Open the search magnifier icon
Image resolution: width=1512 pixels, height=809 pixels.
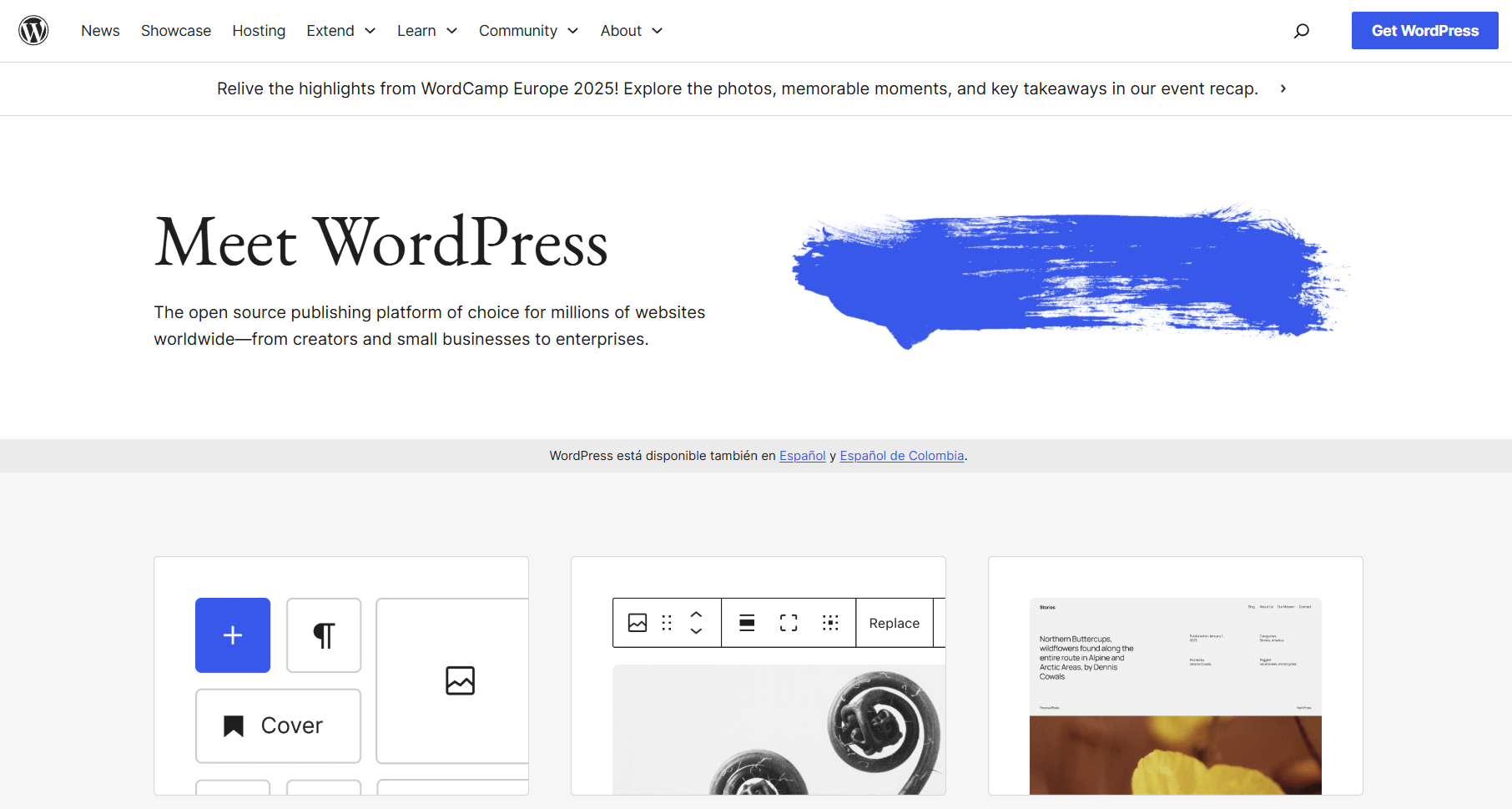[1301, 31]
